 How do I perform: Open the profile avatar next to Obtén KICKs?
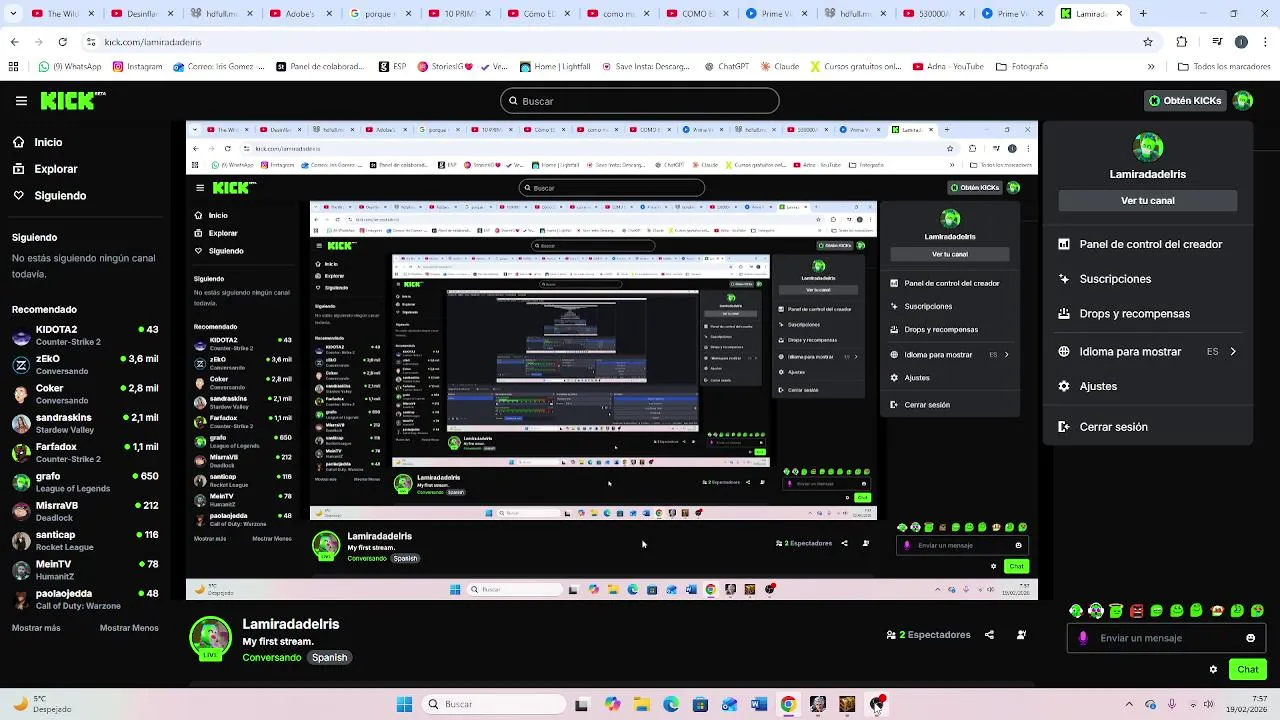point(1243,100)
